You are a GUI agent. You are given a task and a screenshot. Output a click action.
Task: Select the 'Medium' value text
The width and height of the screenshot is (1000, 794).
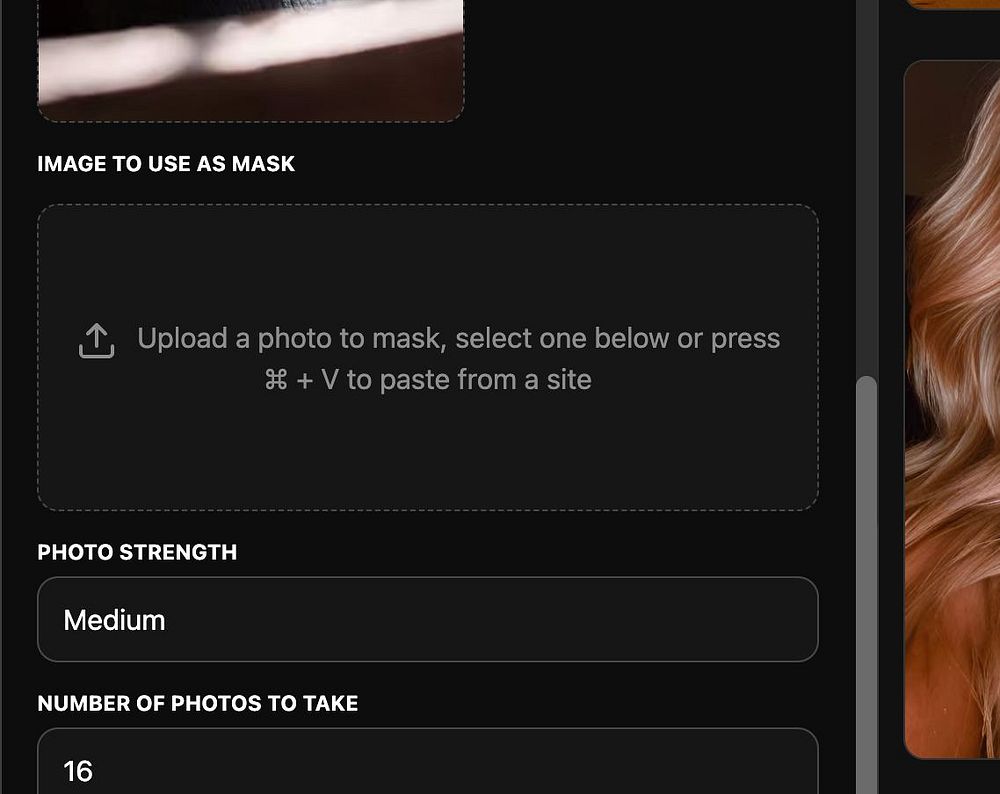click(114, 620)
